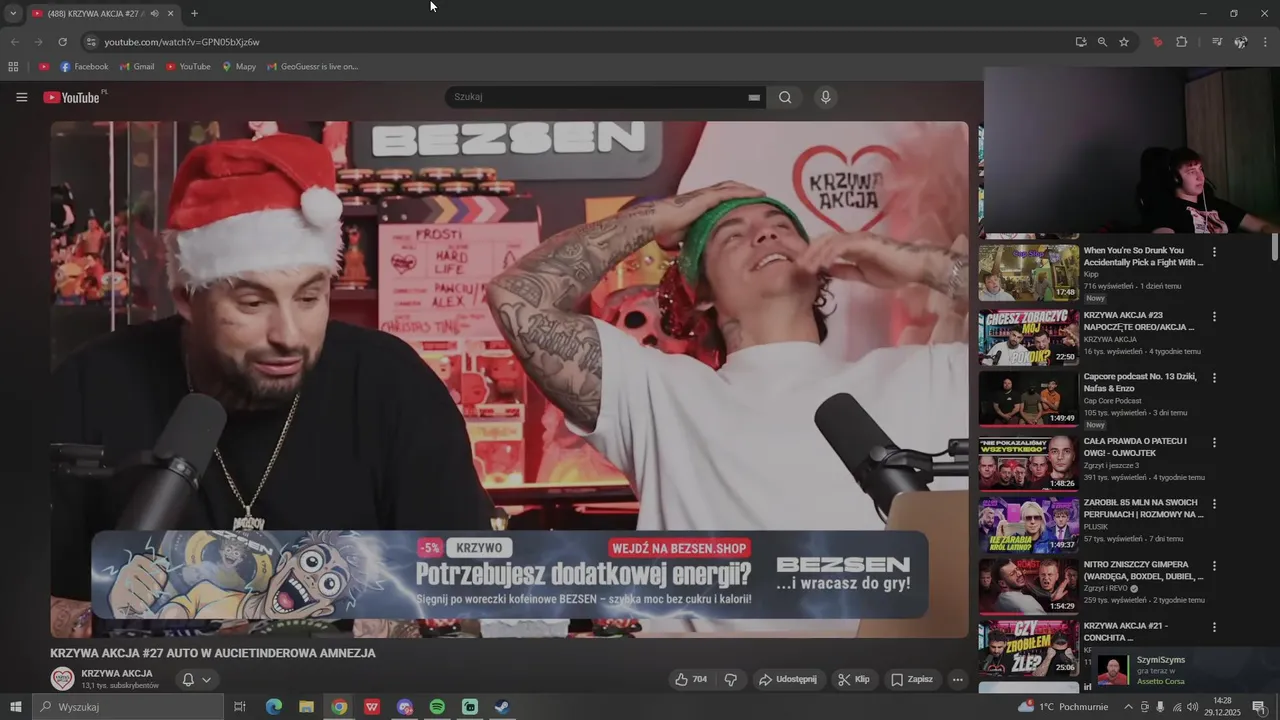
Task: Open the Facebook bookmark
Action: (x=84, y=67)
